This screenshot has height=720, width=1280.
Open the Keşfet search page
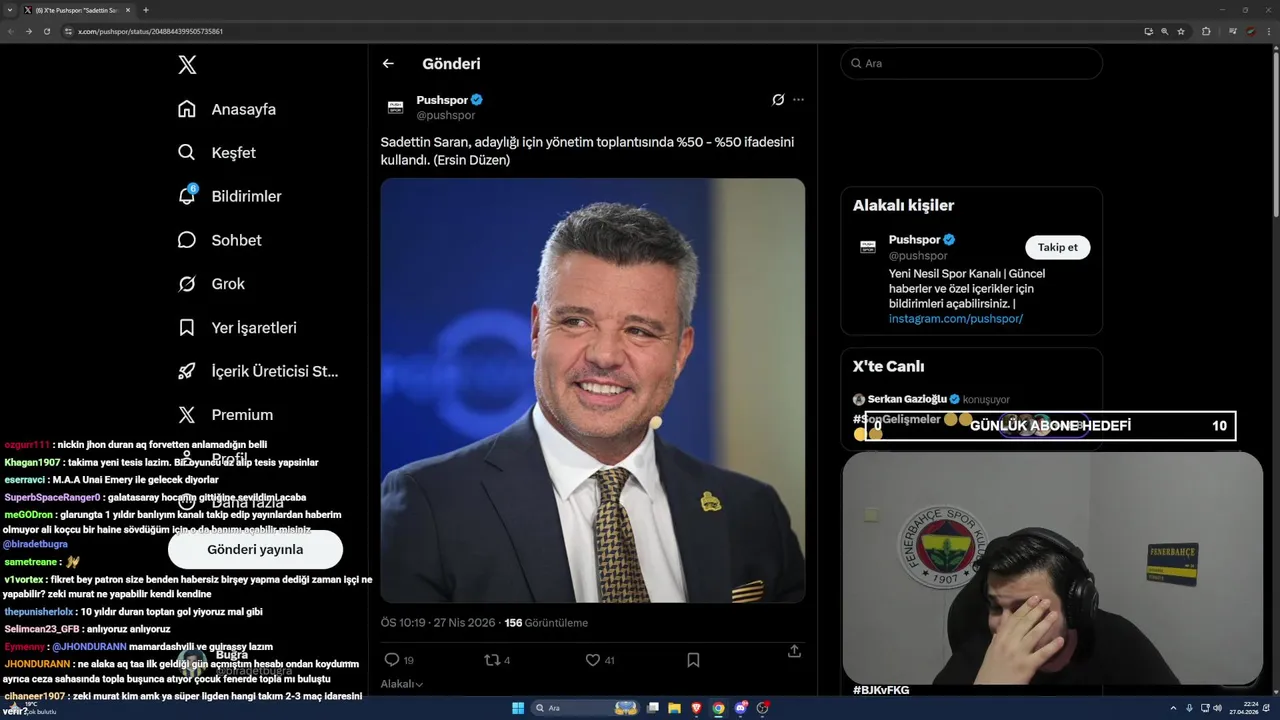[x=217, y=153]
